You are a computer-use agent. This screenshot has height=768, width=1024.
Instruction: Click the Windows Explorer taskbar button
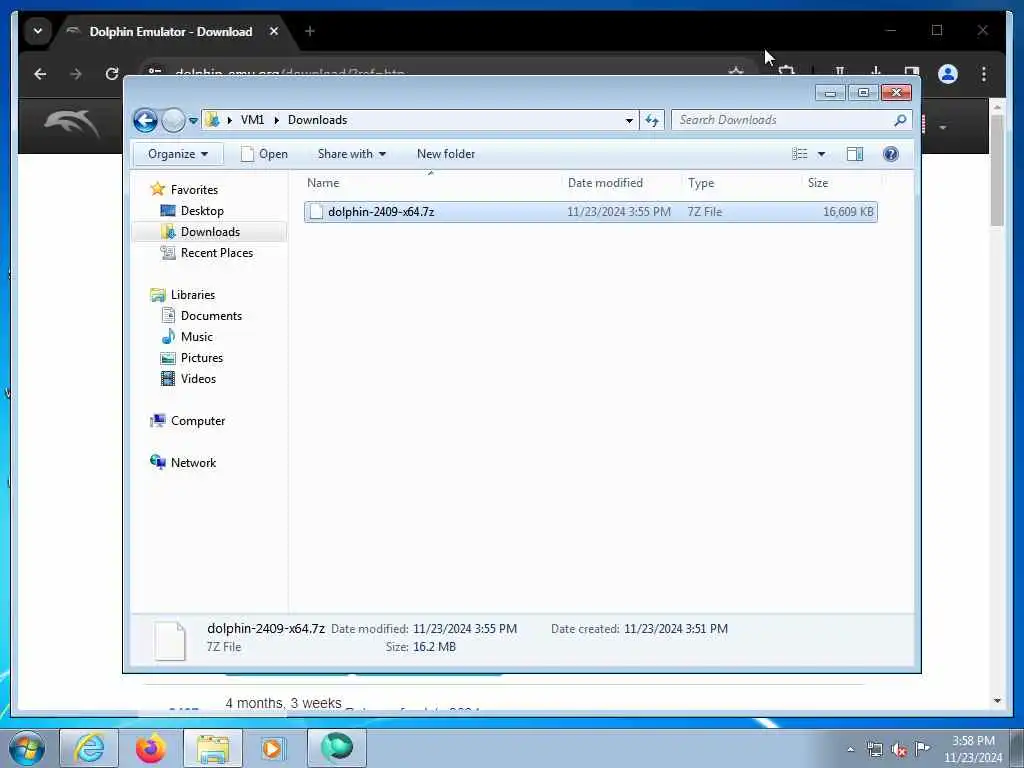213,748
